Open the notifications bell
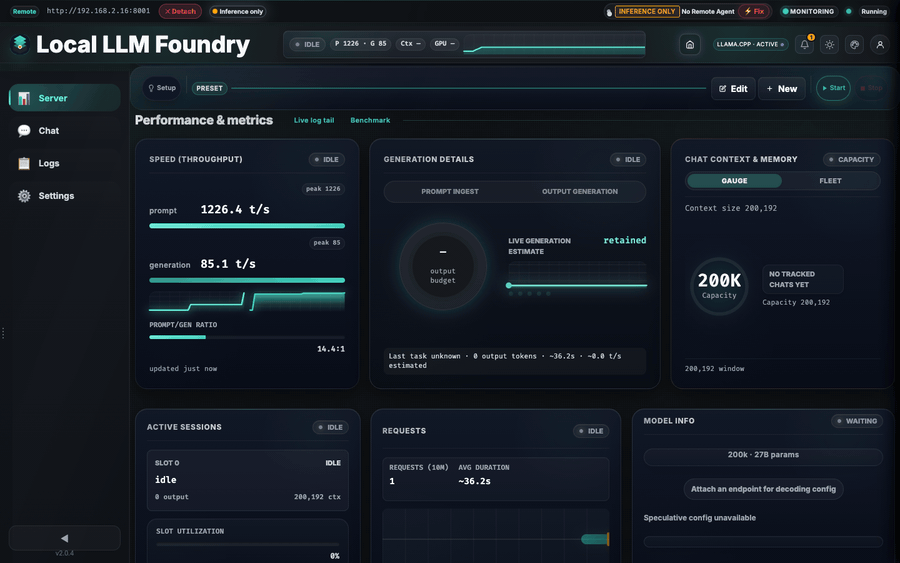 805,44
